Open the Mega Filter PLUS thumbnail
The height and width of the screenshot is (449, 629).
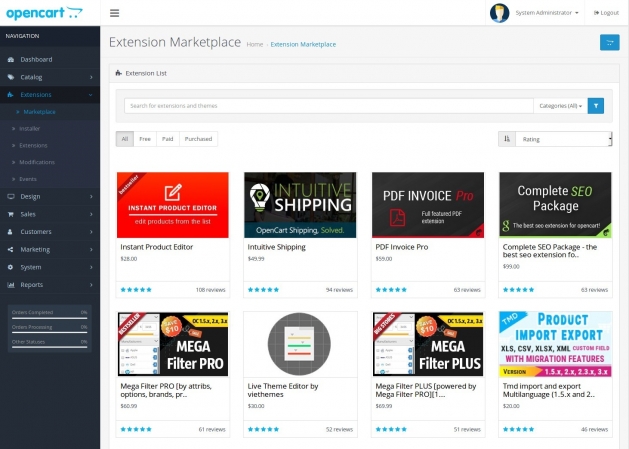(x=428, y=344)
